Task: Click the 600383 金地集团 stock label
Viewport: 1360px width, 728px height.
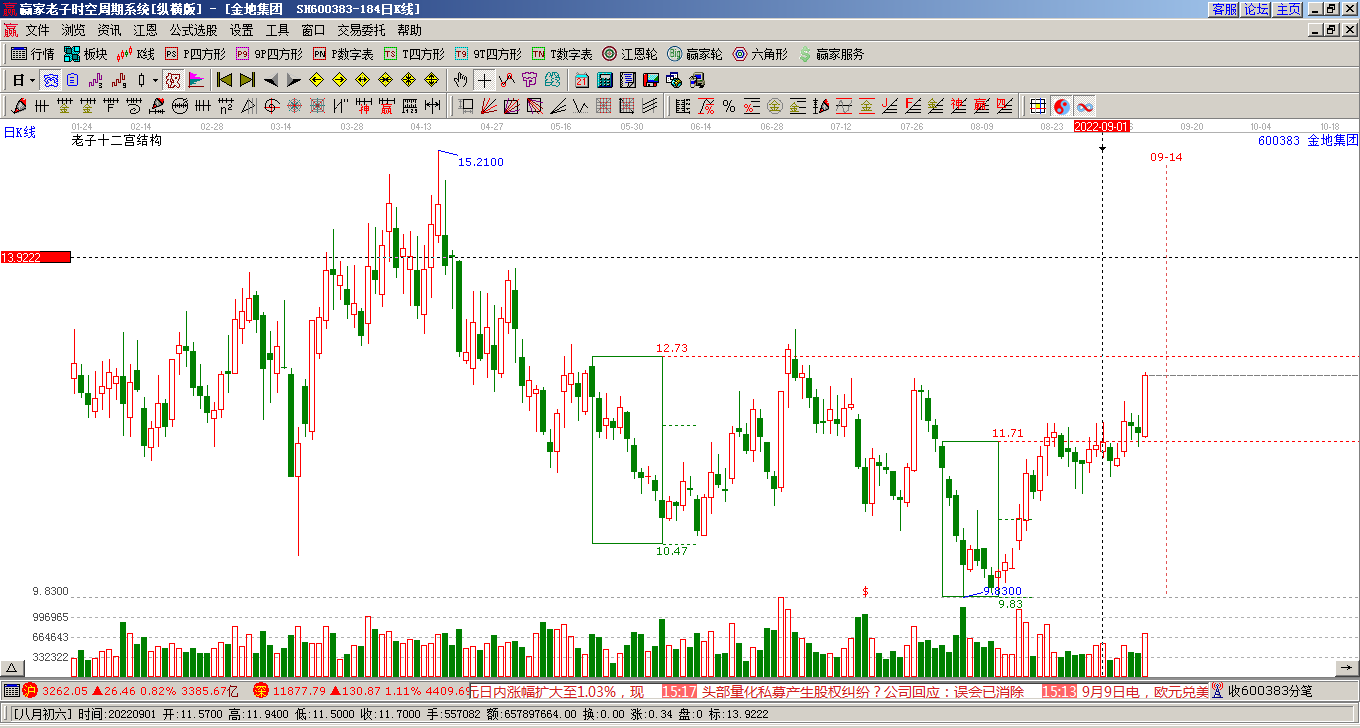Action: [x=1308, y=141]
